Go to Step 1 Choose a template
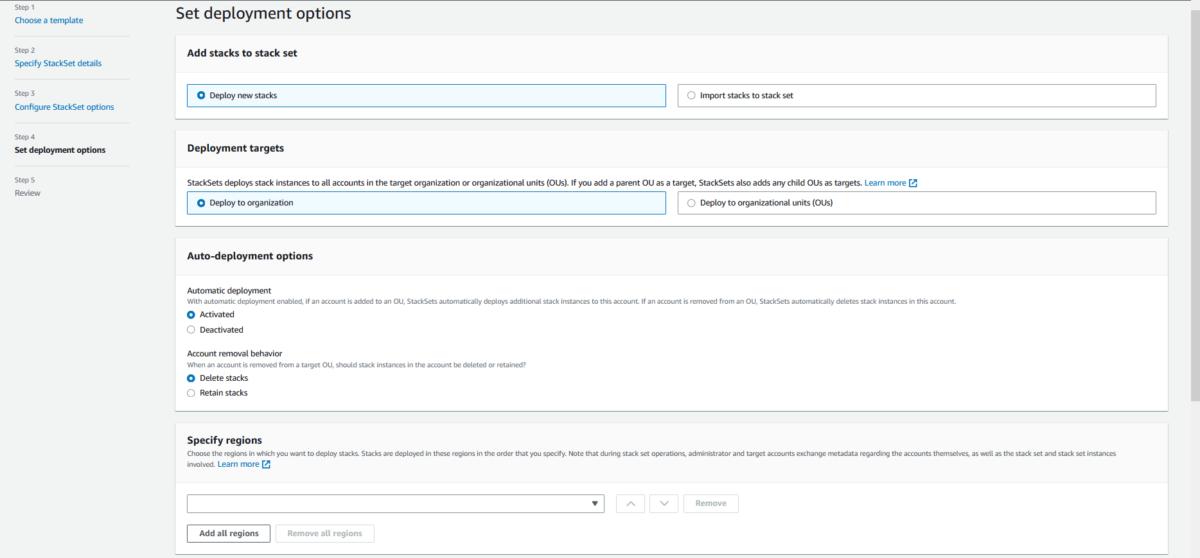The height and width of the screenshot is (558, 1200). pos(49,20)
